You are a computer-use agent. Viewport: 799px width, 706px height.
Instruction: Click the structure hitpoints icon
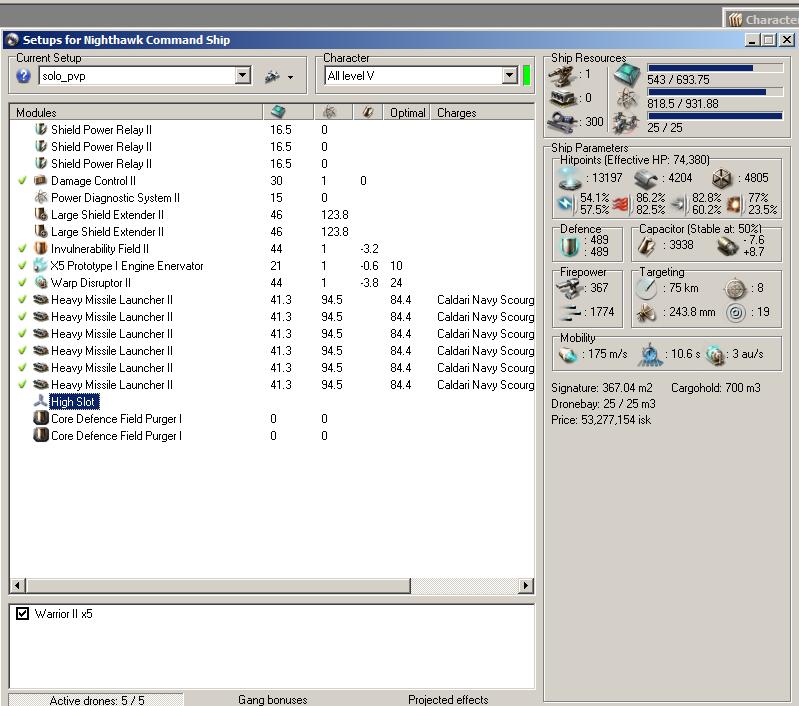click(722, 178)
